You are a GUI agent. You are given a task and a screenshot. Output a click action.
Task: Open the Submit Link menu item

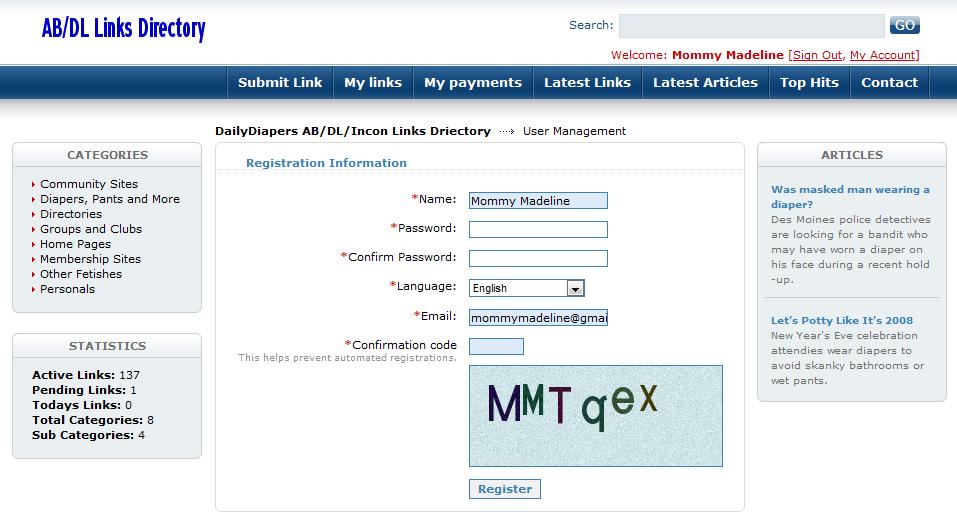(280, 82)
